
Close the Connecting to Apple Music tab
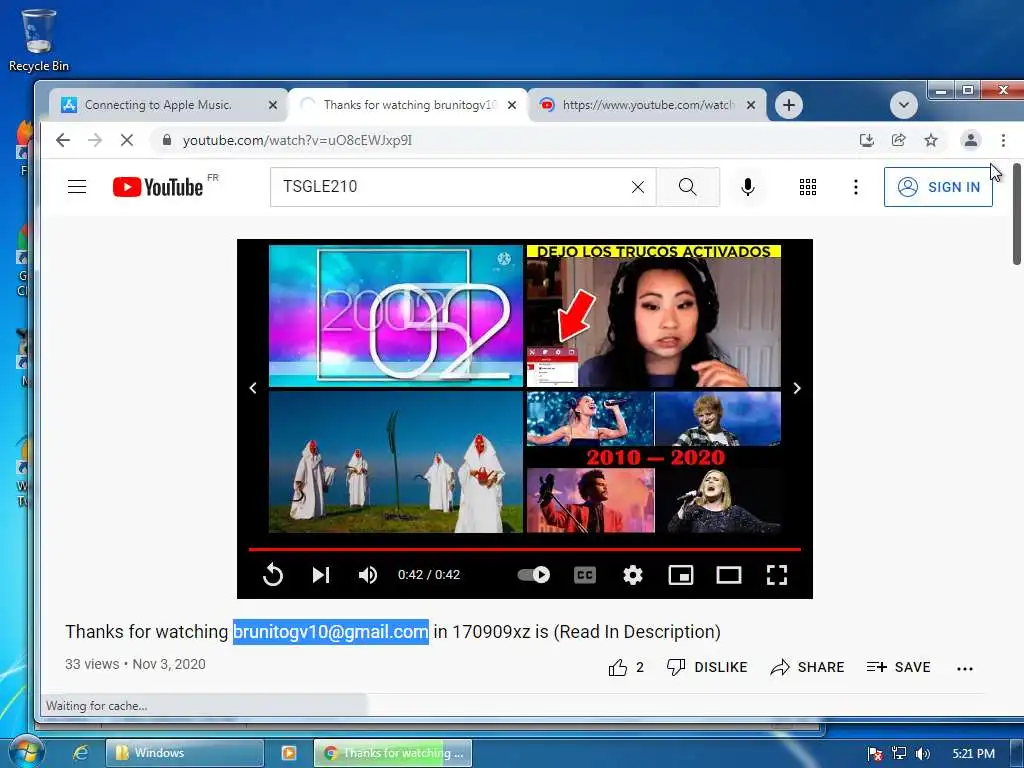point(273,105)
